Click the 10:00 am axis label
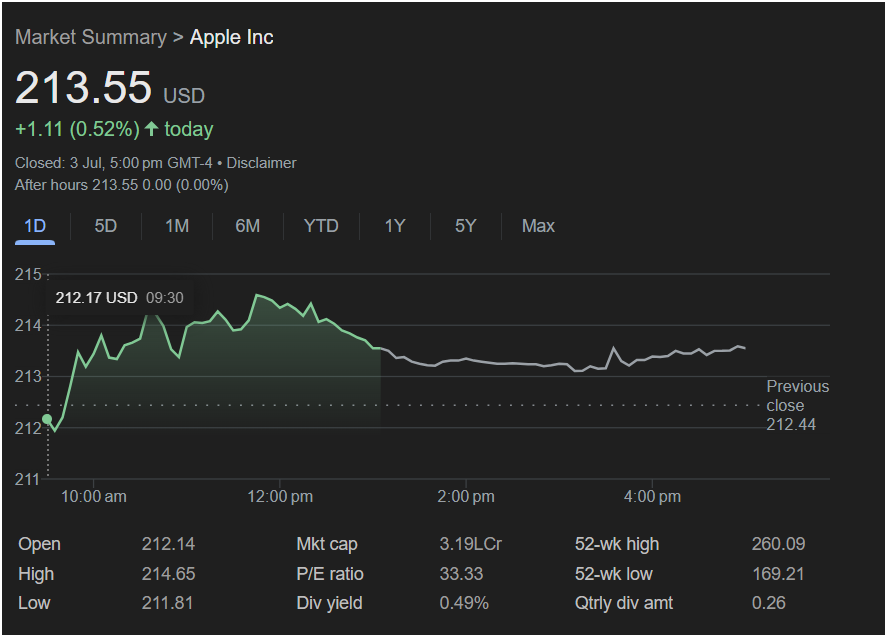 (93, 497)
